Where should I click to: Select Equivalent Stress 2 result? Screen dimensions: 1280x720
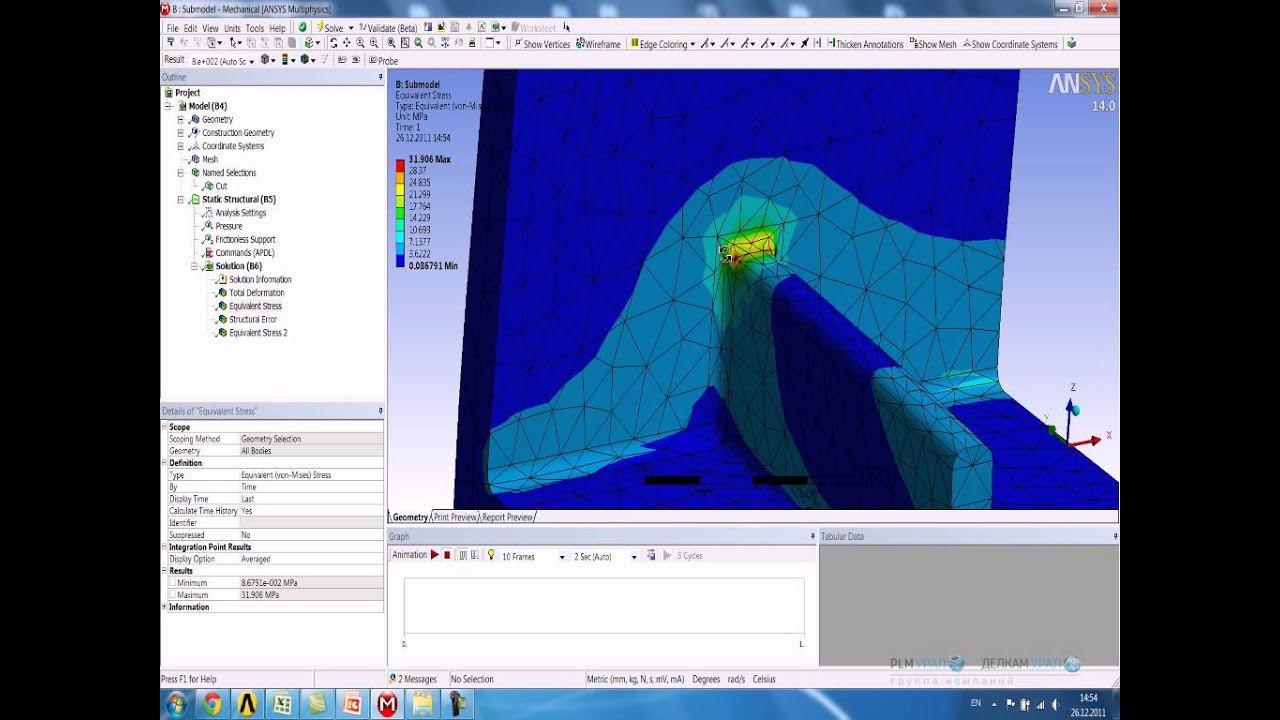point(258,333)
